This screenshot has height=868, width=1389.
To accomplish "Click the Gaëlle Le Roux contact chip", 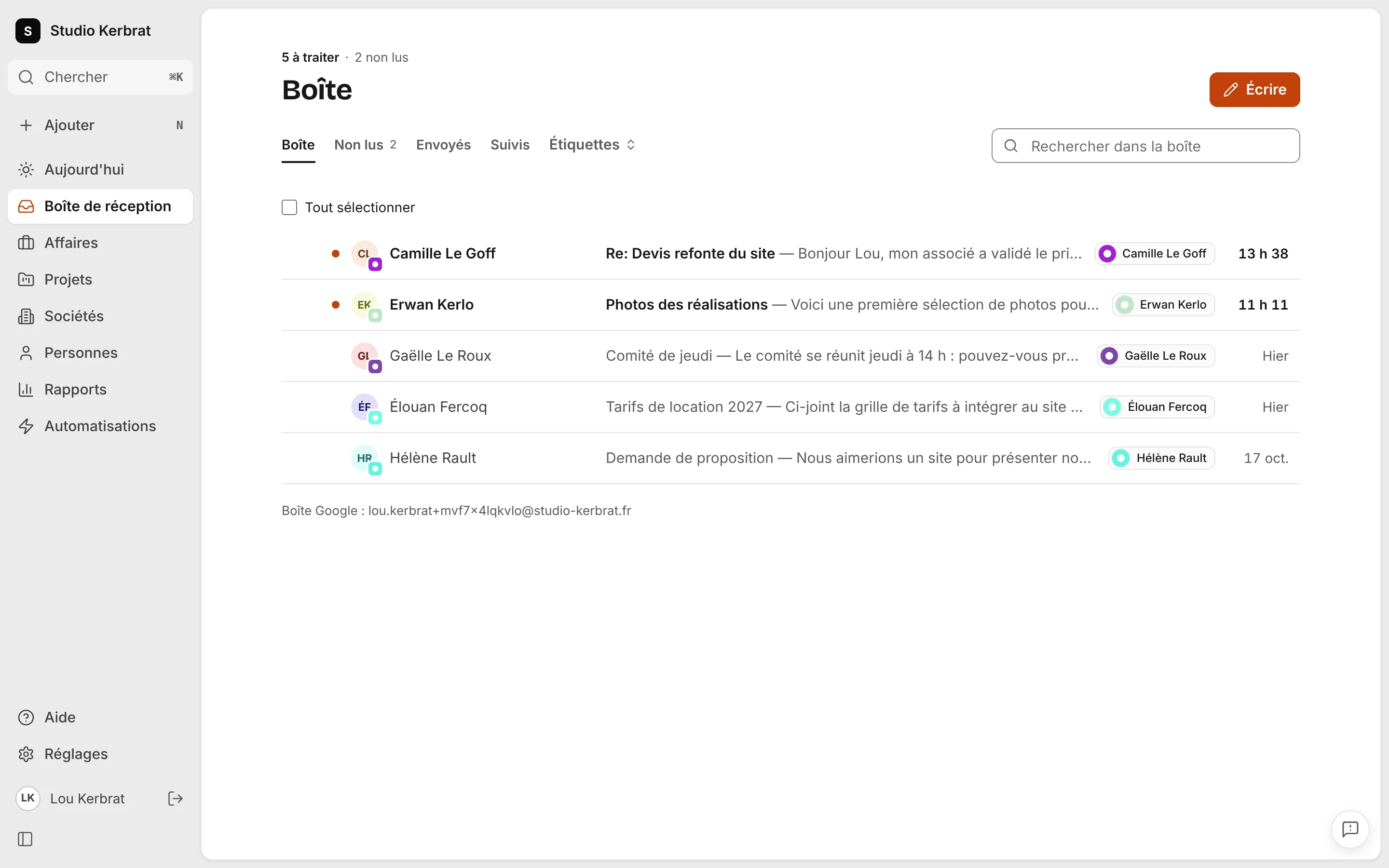I will (1156, 356).
